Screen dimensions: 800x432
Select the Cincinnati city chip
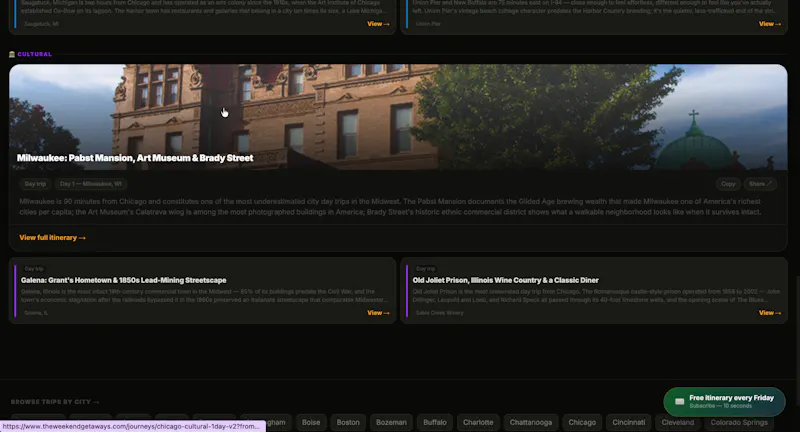(x=629, y=422)
